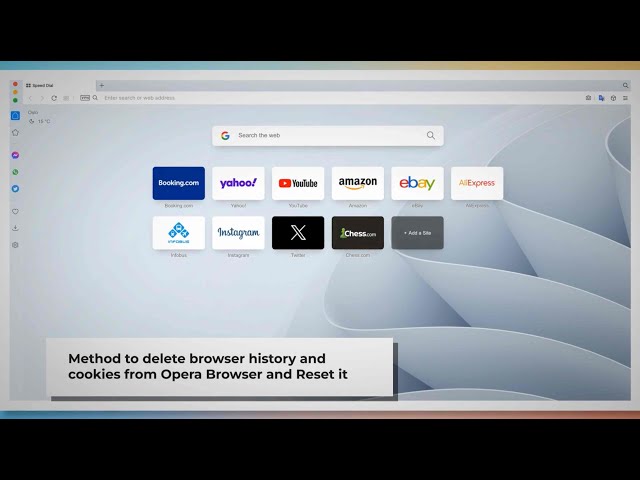
Task: Open a new tab with the plus button
Action: (102, 85)
